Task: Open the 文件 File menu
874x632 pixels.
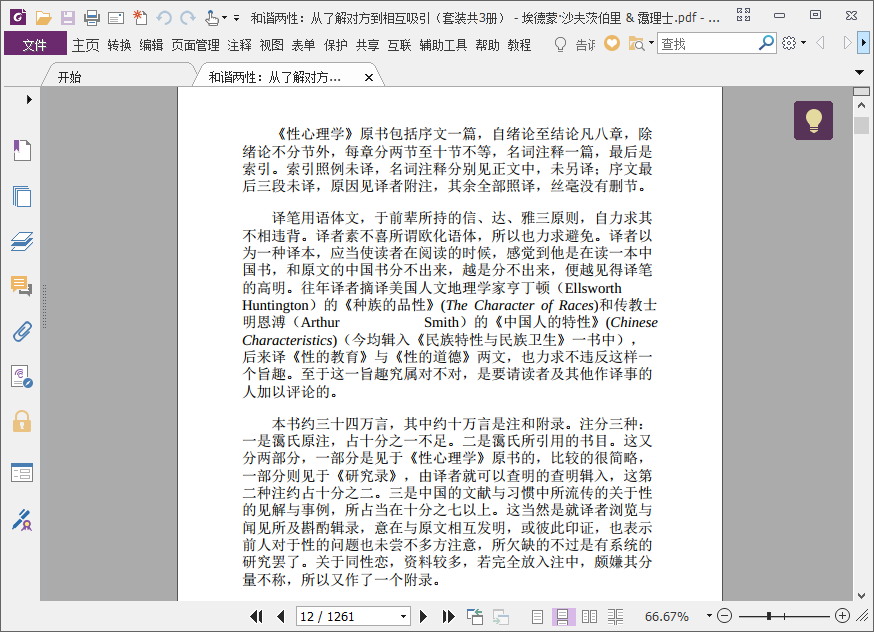Action: click(35, 44)
